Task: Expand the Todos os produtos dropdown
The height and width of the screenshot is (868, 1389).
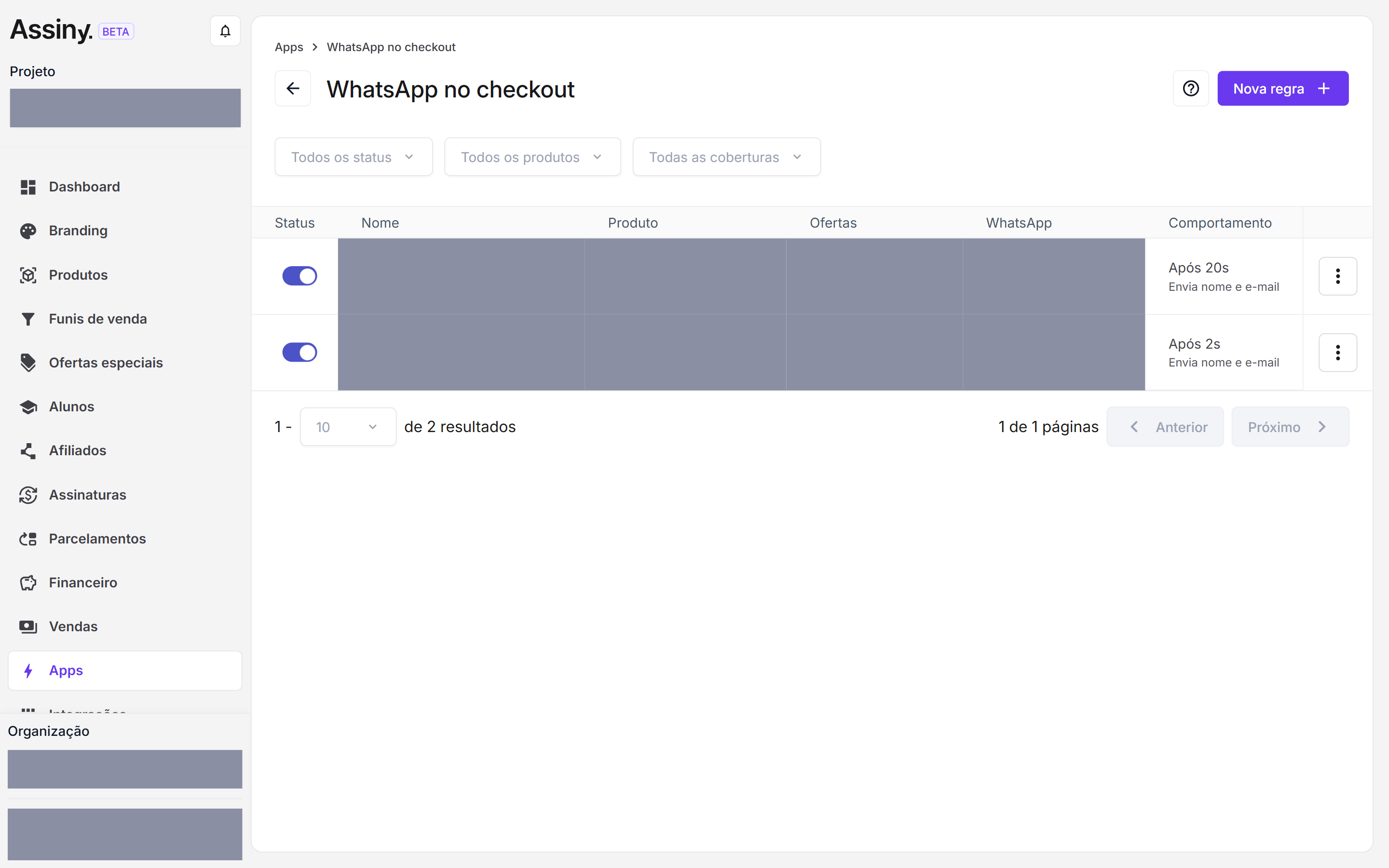Action: tap(532, 157)
